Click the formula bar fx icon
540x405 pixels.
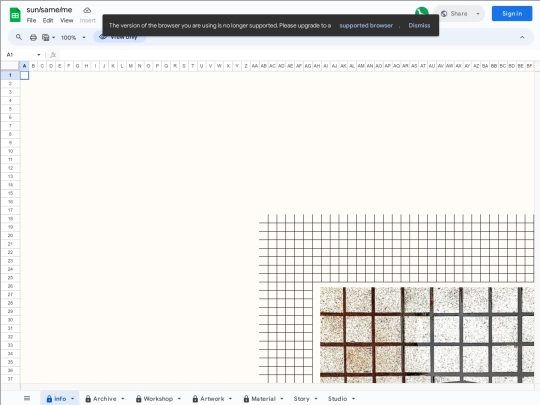click(x=53, y=54)
